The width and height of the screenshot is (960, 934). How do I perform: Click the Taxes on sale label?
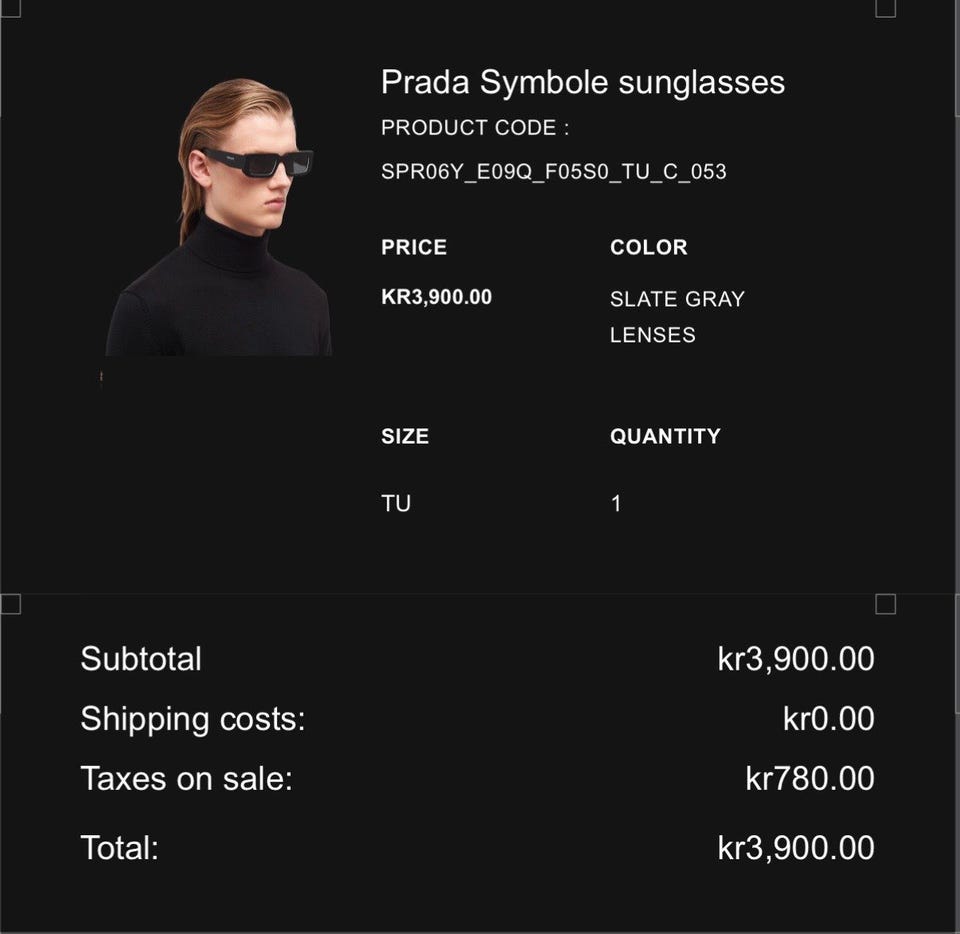186,778
